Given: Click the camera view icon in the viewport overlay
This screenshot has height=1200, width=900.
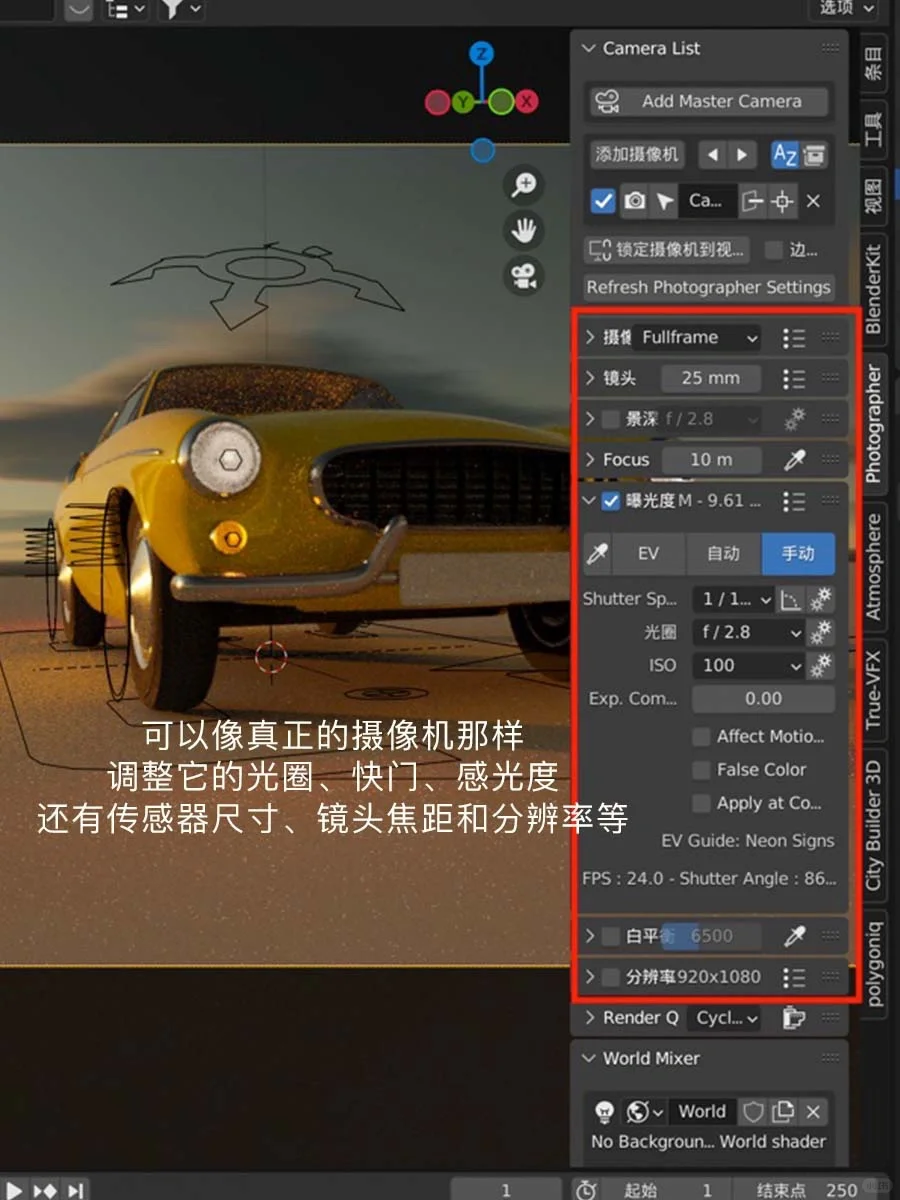Looking at the screenshot, I should [x=524, y=276].
